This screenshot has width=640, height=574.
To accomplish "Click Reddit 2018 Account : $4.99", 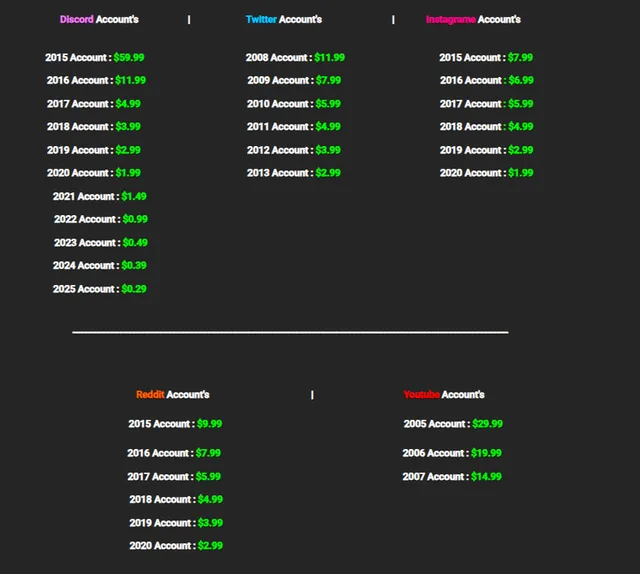I will [x=176, y=499].
